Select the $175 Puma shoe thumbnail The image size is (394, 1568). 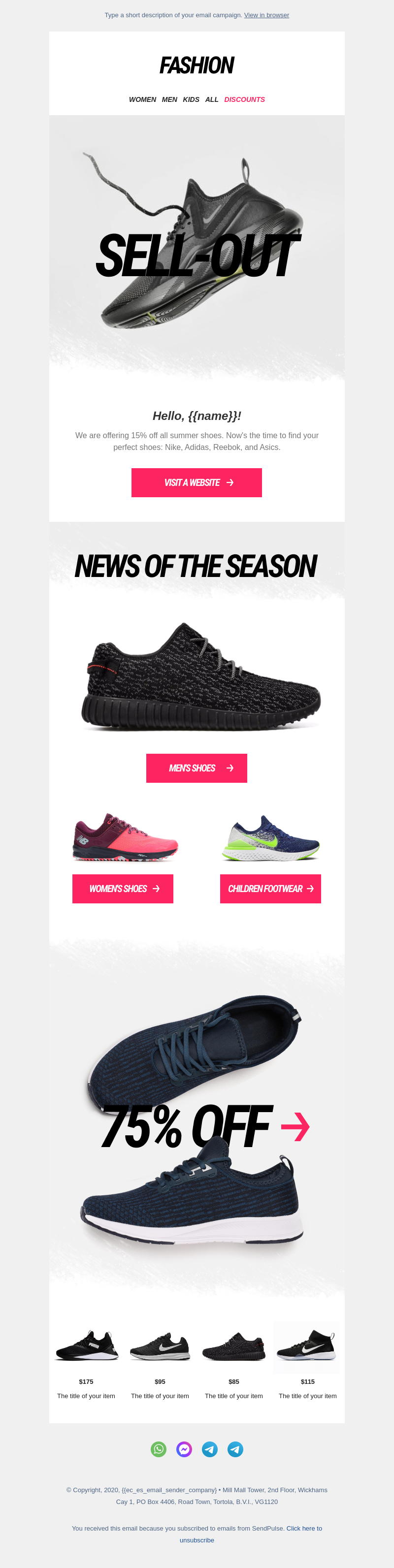click(87, 1346)
